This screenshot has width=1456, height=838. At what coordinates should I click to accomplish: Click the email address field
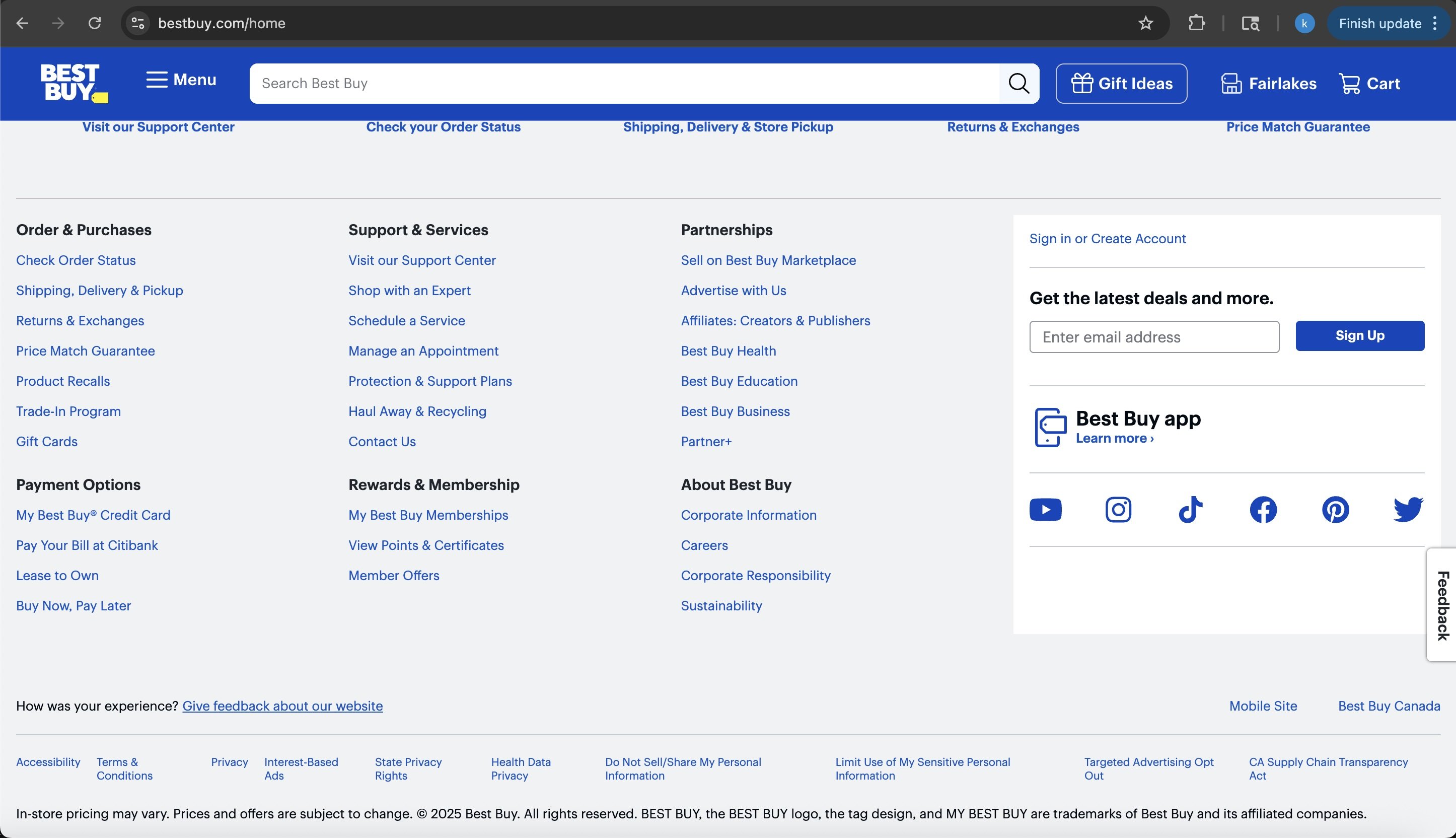tap(1153, 337)
